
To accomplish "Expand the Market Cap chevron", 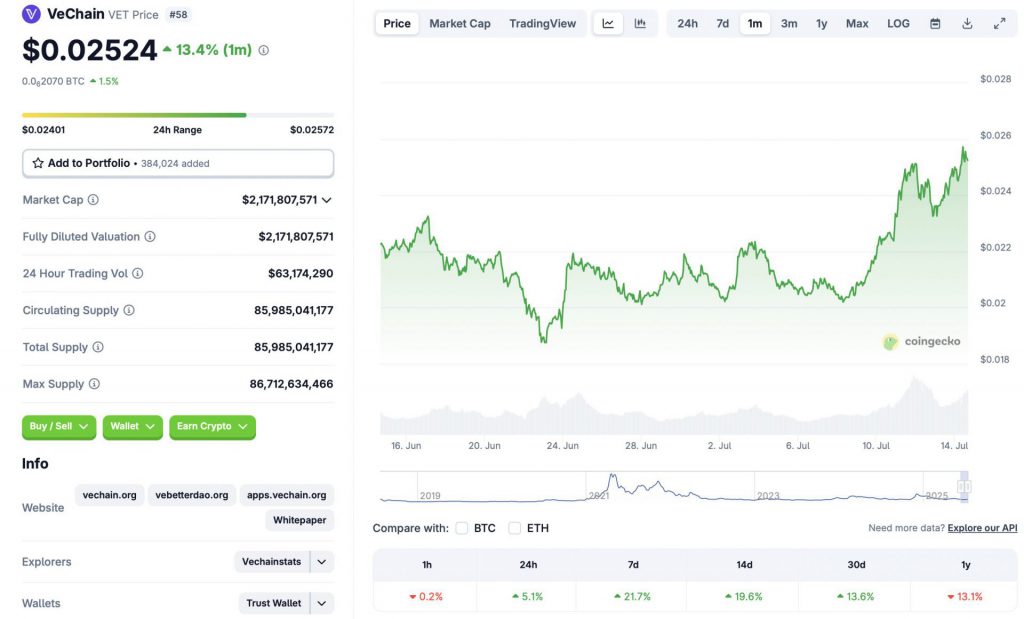I will pyautogui.click(x=327, y=200).
